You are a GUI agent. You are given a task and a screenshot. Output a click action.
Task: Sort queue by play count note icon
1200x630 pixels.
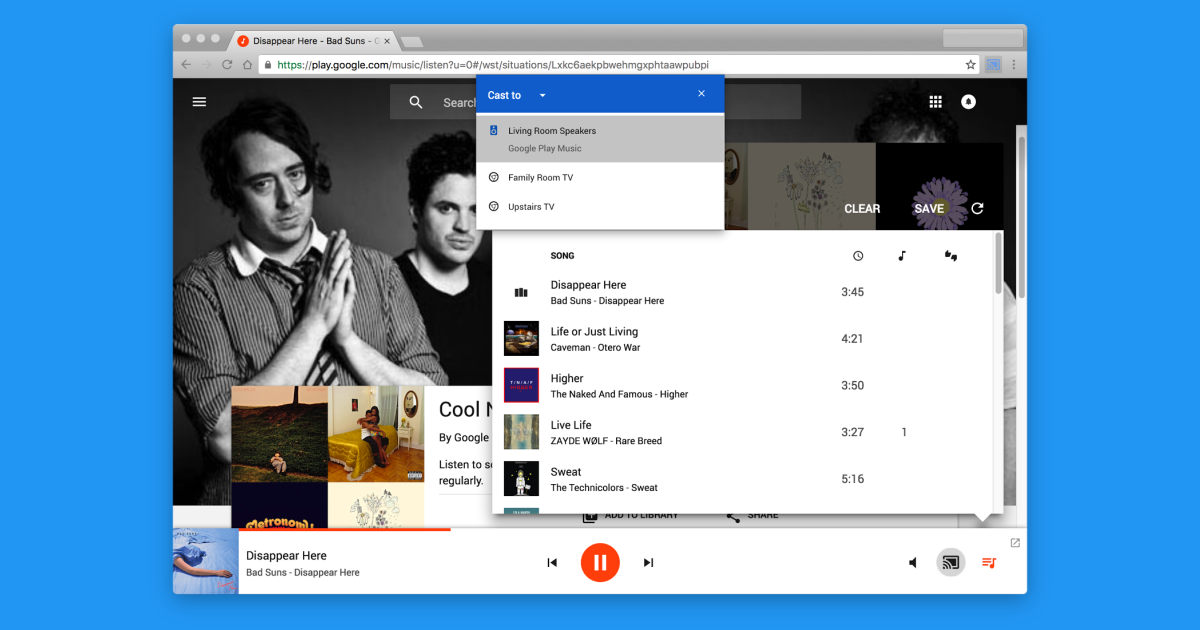pyautogui.click(x=902, y=256)
